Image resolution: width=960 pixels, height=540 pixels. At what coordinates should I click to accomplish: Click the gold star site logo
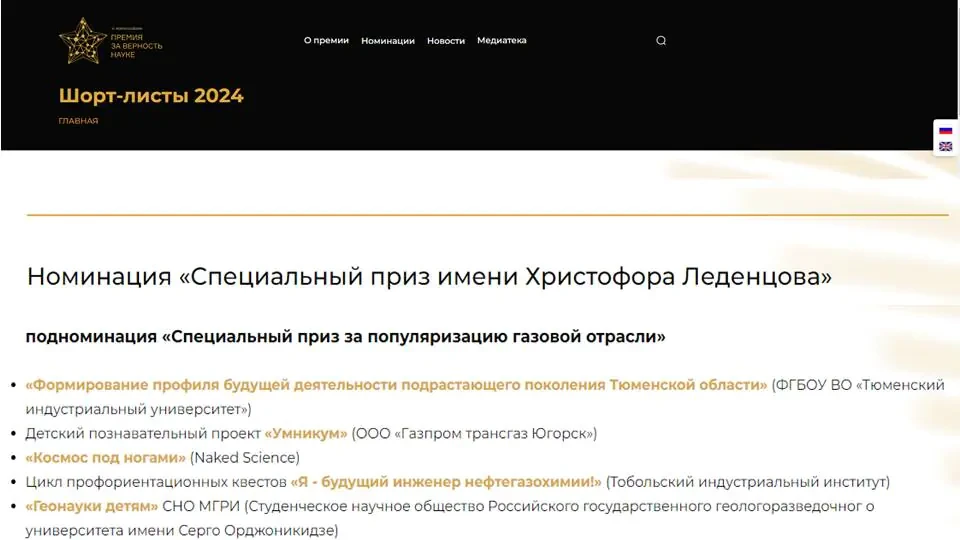coord(83,41)
